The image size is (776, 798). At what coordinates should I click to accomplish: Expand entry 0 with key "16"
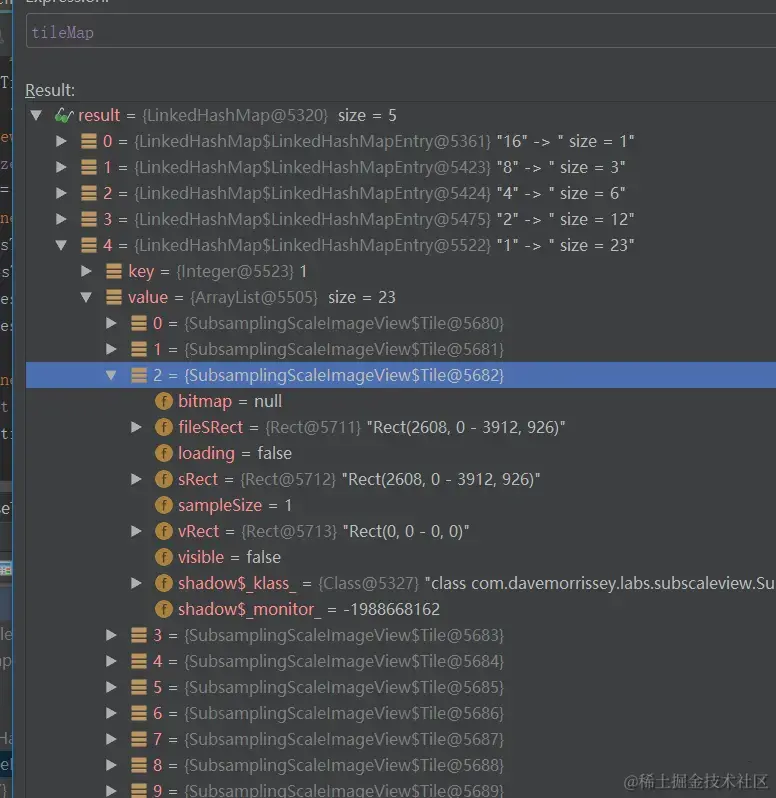click(61, 141)
